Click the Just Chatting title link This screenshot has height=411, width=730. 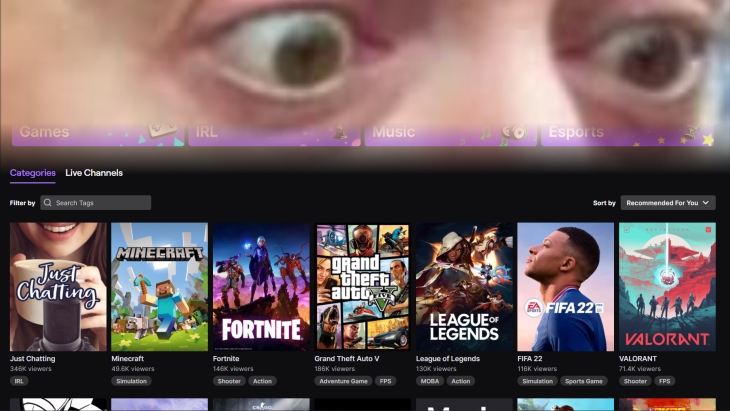click(x=33, y=358)
